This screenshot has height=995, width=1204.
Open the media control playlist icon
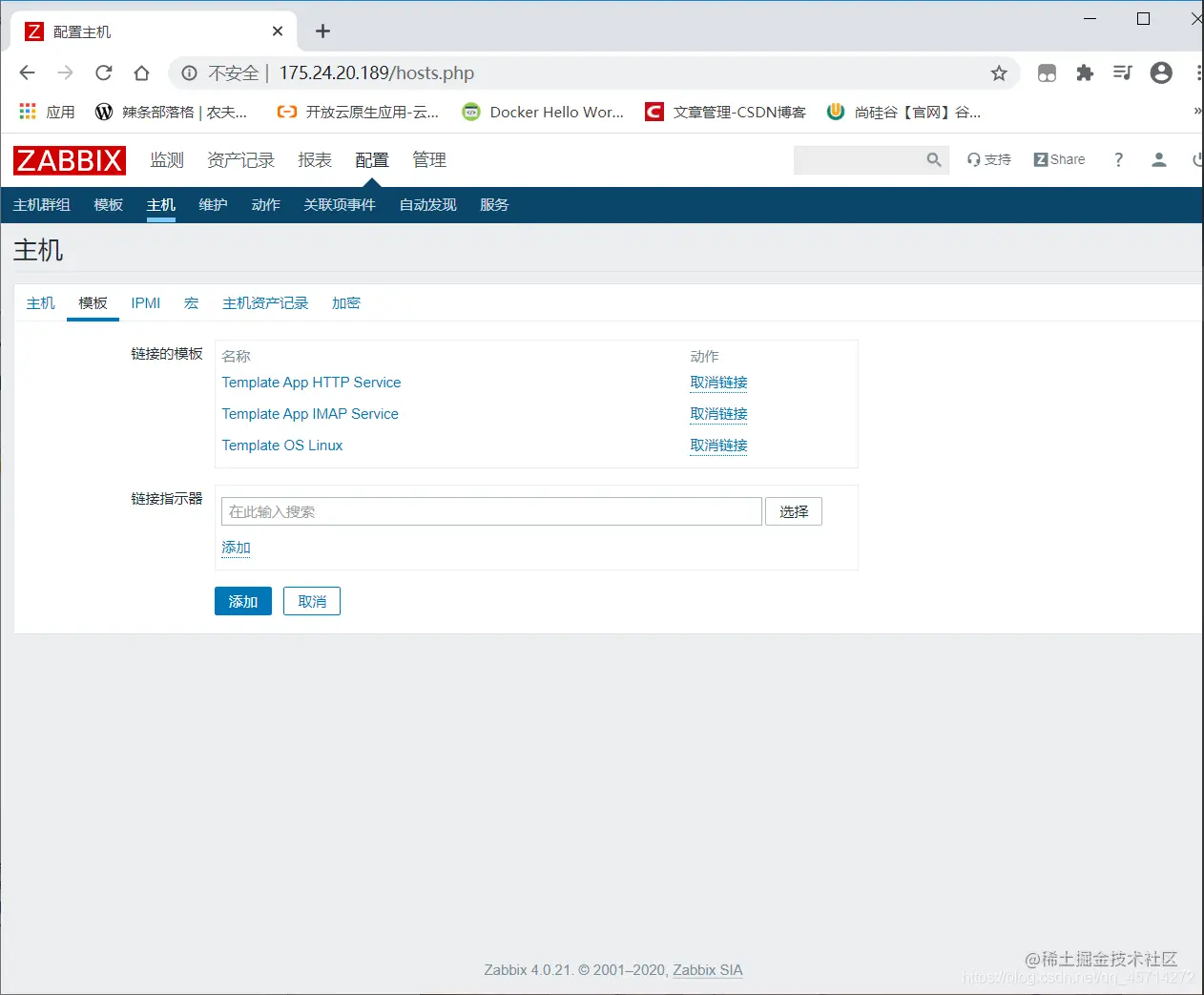click(x=1123, y=73)
